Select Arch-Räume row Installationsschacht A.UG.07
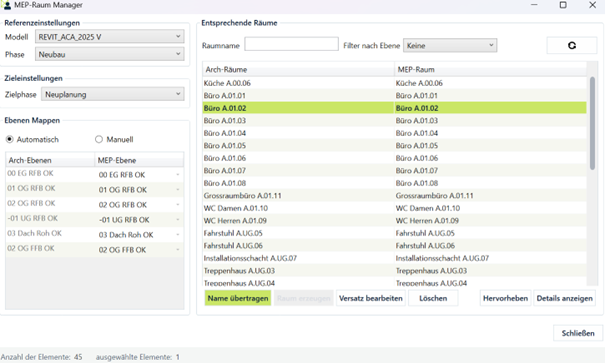Screen dimensions: 605x363 298,258
